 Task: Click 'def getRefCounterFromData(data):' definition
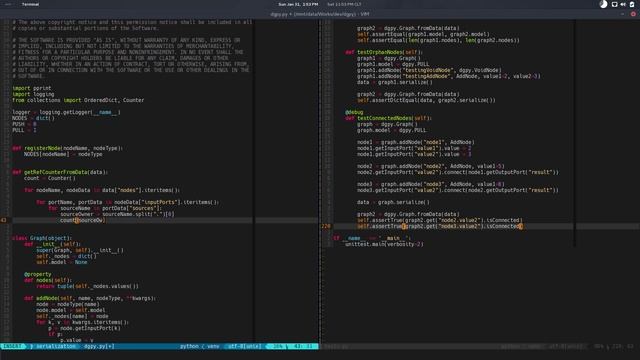tap(60, 172)
